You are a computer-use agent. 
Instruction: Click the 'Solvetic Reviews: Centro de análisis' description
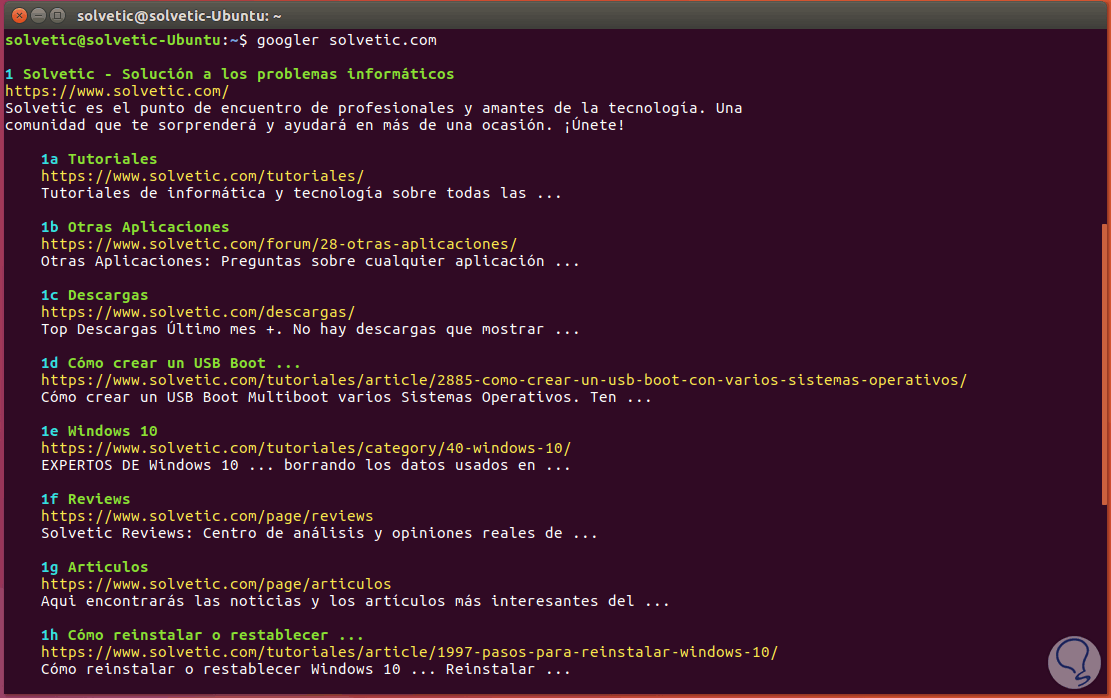pos(320,533)
